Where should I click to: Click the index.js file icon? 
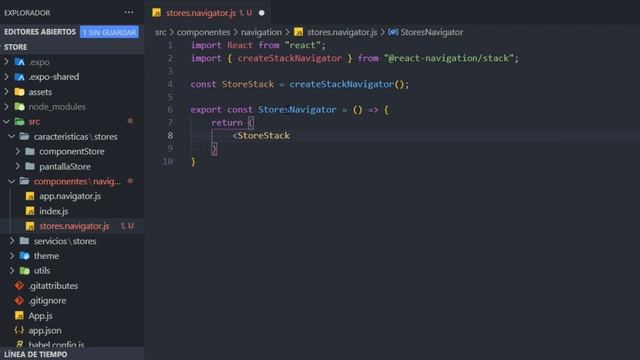(x=30, y=211)
